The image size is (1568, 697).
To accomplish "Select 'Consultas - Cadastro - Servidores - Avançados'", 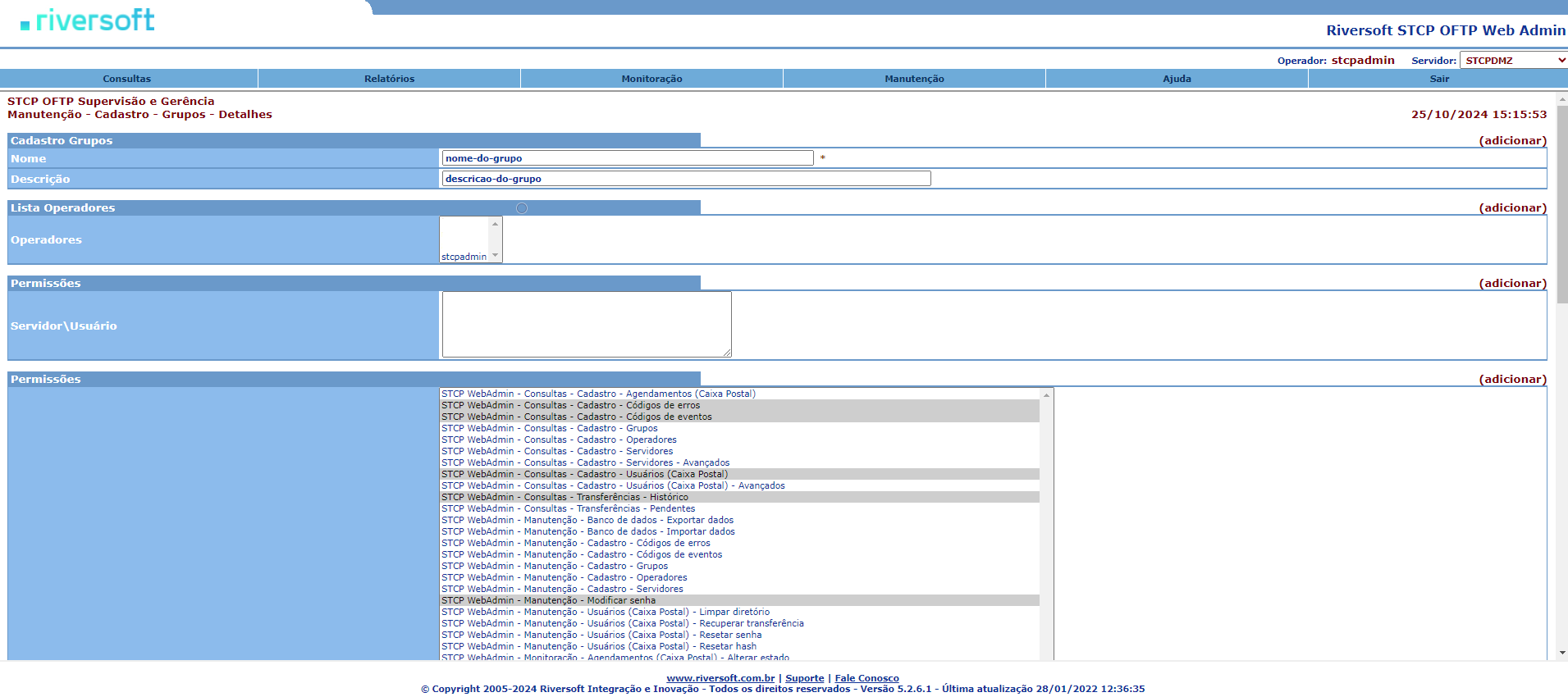I will click(740, 462).
